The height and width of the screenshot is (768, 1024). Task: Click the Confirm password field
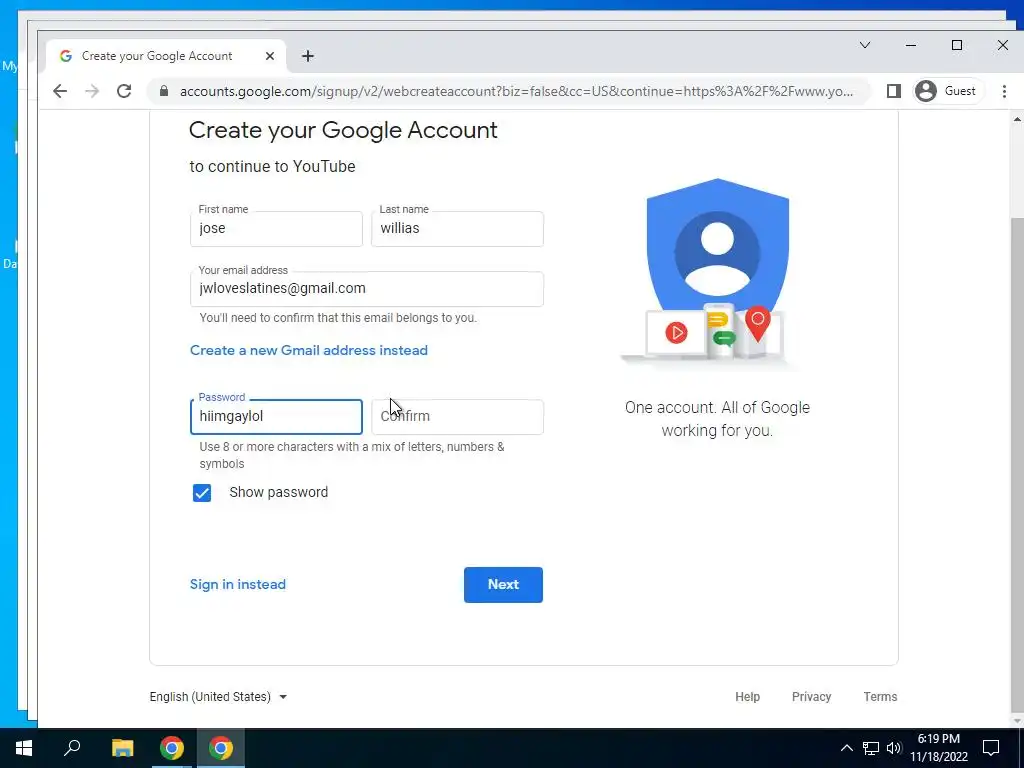coord(457,417)
